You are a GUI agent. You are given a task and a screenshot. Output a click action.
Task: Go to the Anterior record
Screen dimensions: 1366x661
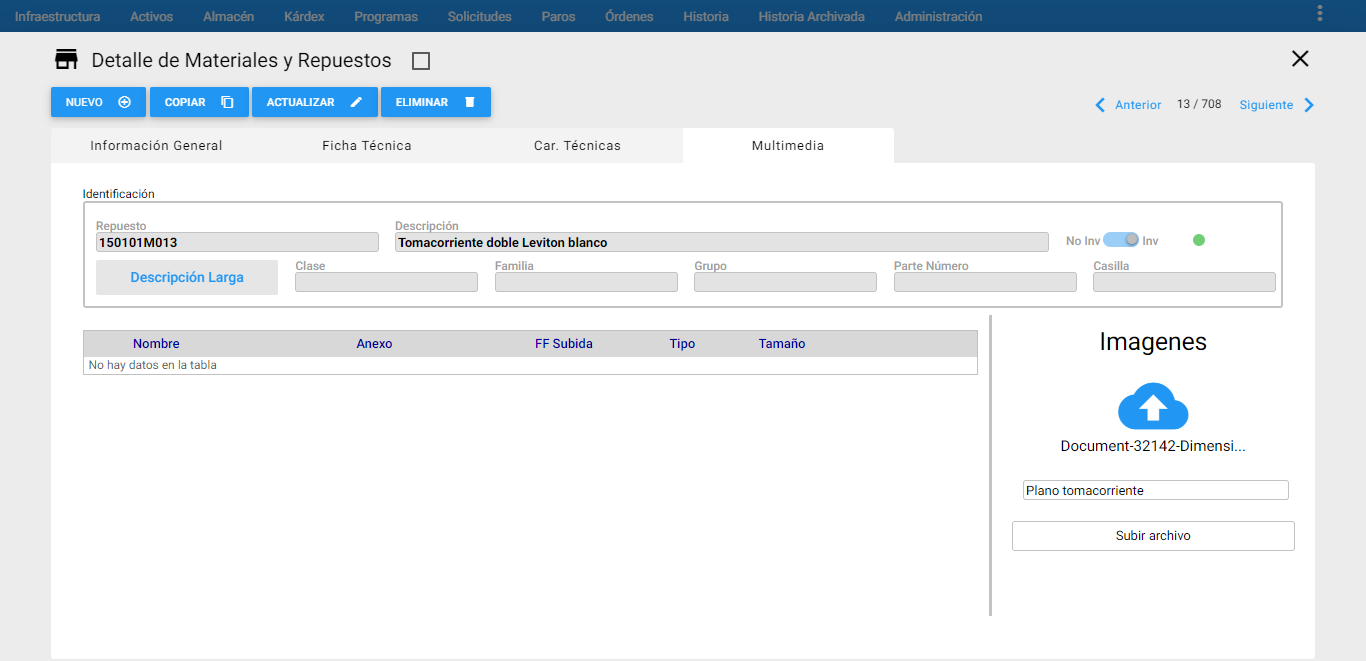pos(1138,105)
